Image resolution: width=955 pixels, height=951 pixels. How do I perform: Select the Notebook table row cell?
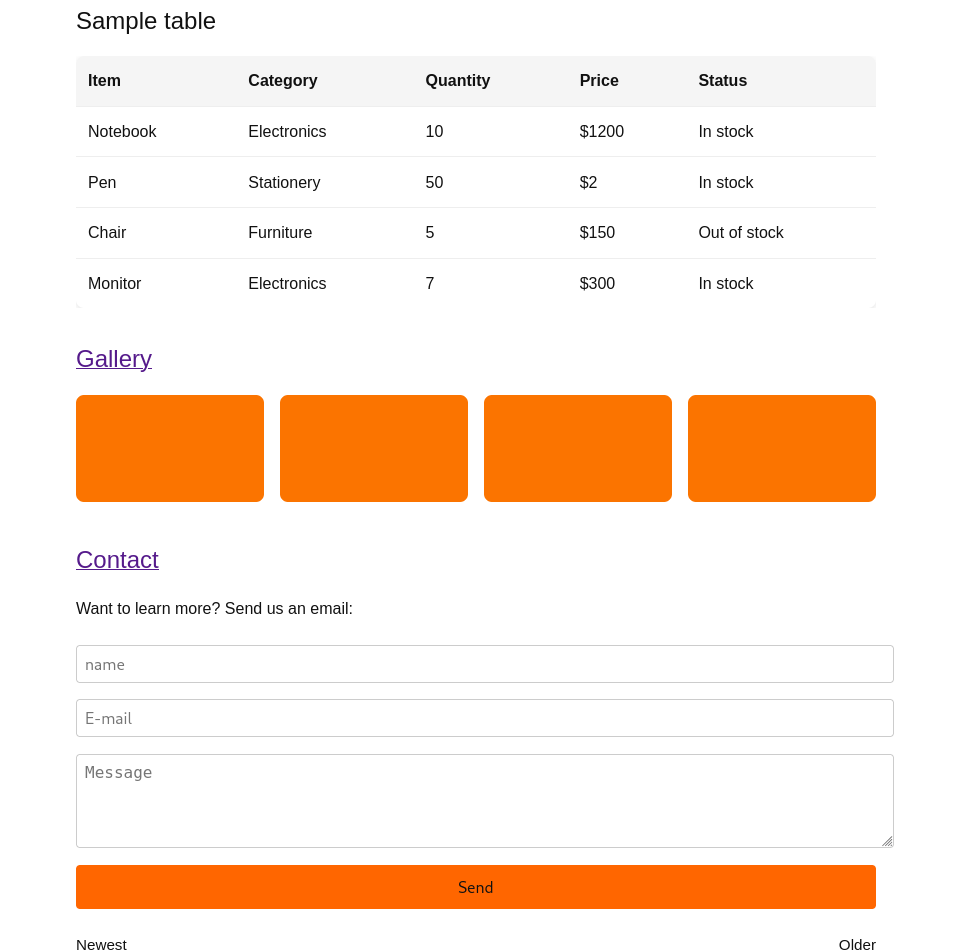122,132
